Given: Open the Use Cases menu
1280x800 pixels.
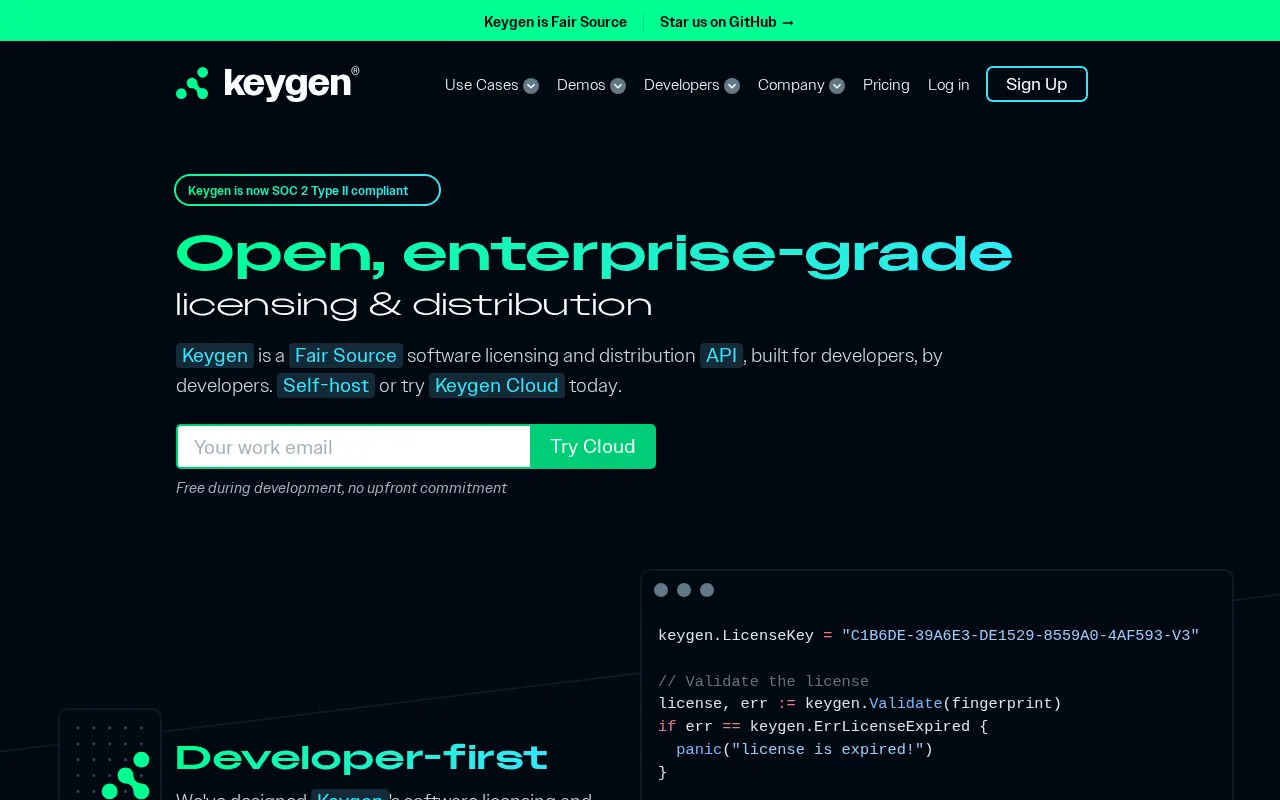Looking at the screenshot, I should 482,85.
